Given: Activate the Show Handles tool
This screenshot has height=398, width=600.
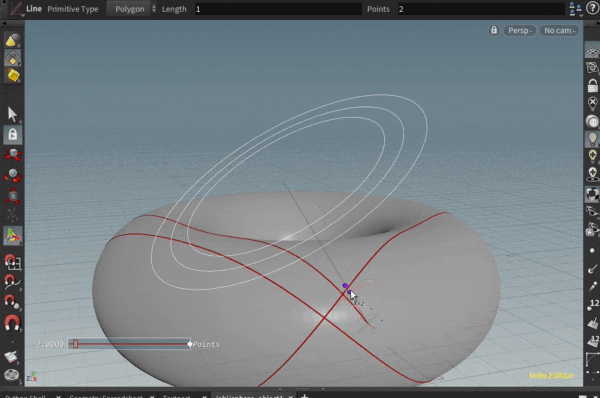Looking at the screenshot, I should [13, 236].
